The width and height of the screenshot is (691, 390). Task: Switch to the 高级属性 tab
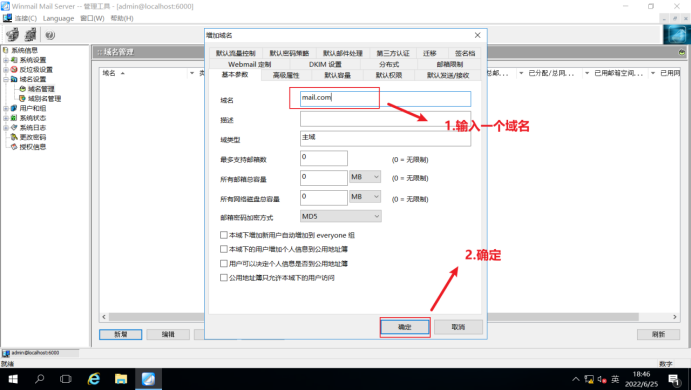click(286, 75)
